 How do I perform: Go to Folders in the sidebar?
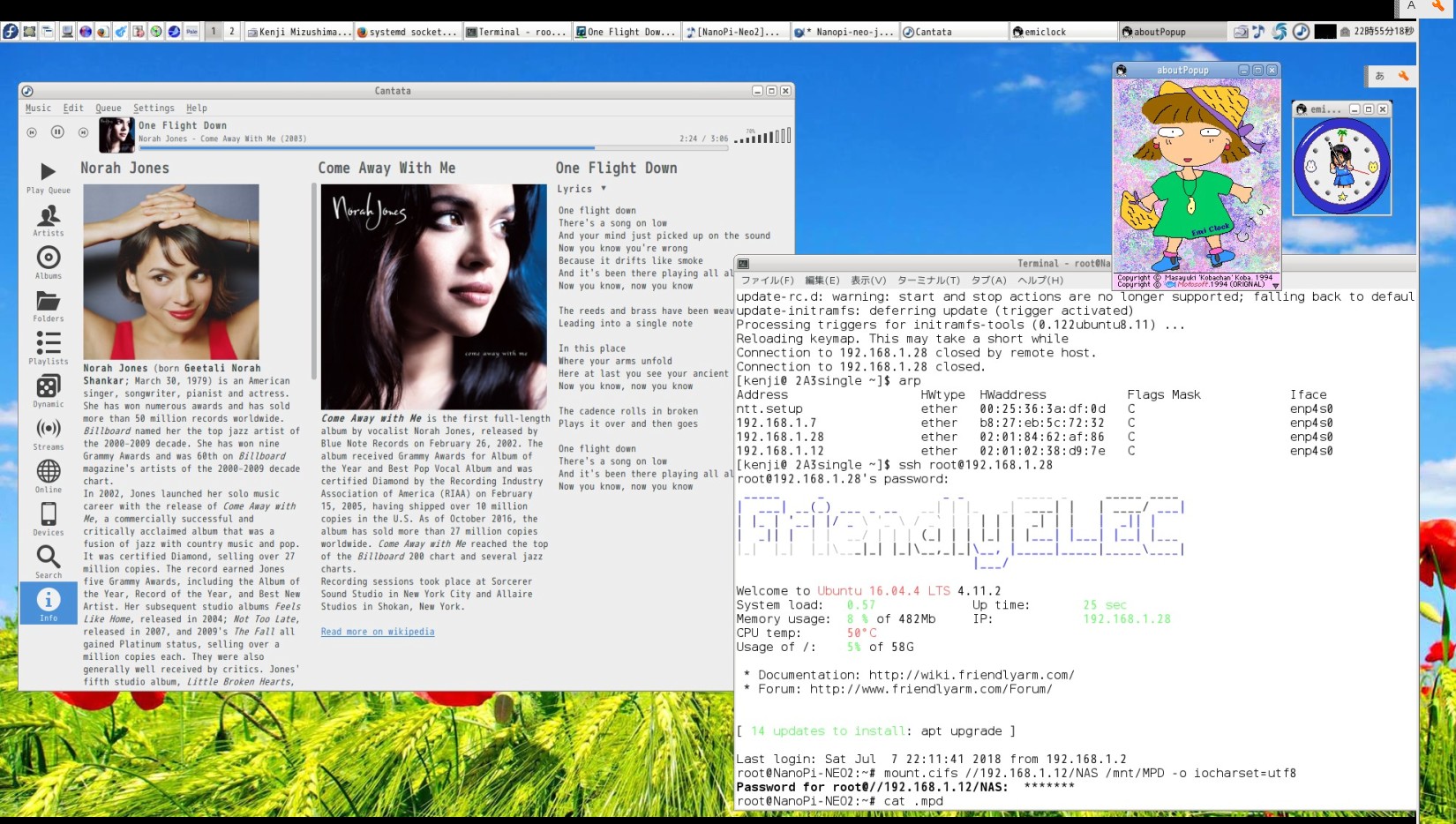tap(48, 305)
